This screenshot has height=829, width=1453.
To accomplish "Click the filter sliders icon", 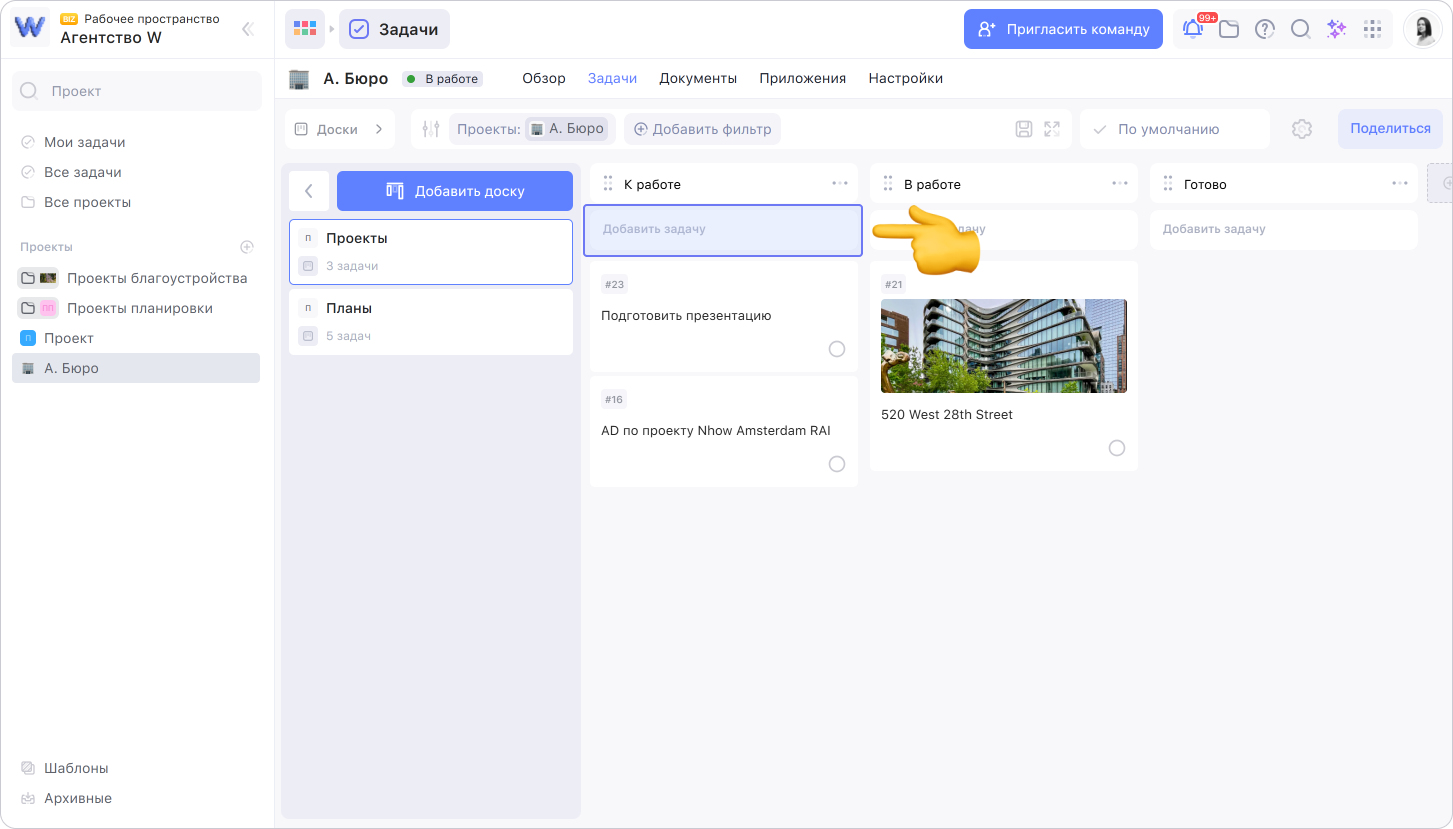I will click(431, 129).
